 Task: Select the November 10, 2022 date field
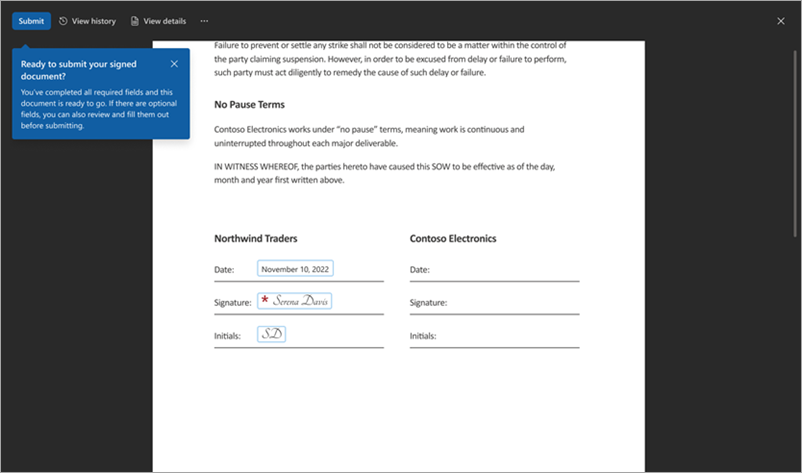[x=295, y=268]
